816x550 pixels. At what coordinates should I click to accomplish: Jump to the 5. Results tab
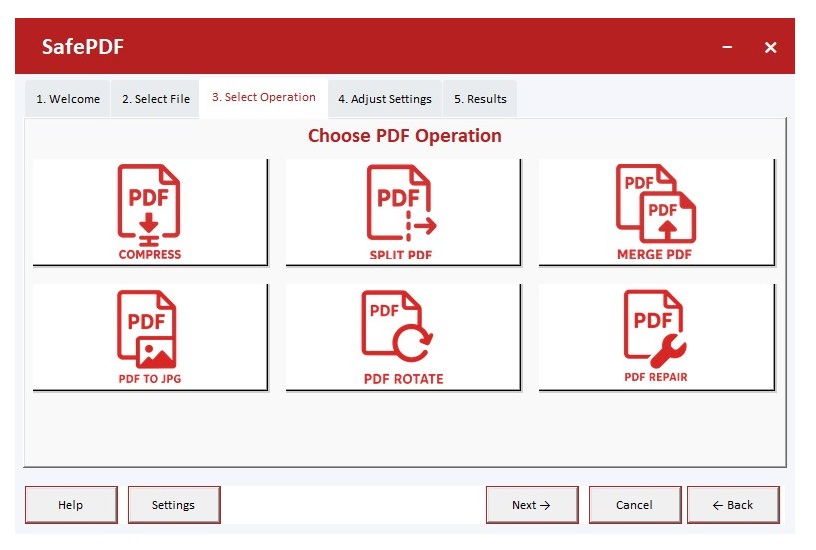pyautogui.click(x=480, y=99)
